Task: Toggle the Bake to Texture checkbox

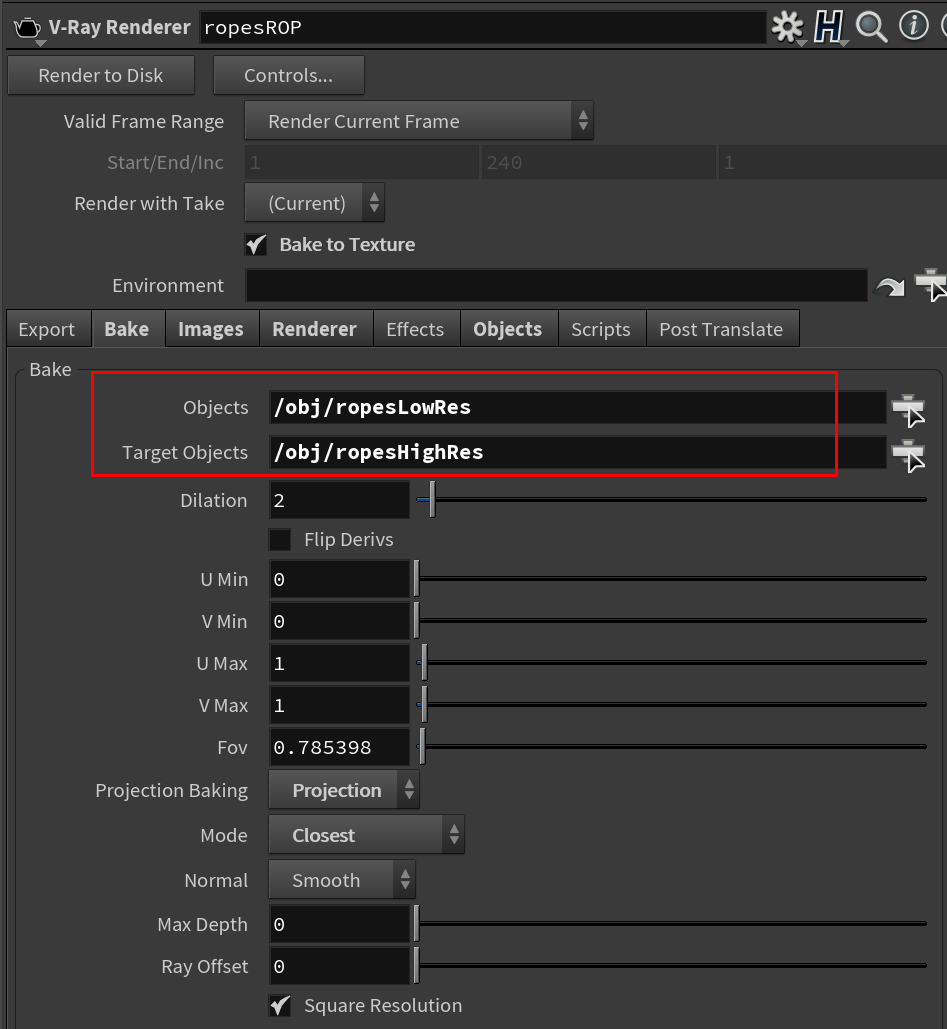Action: pyautogui.click(x=256, y=245)
